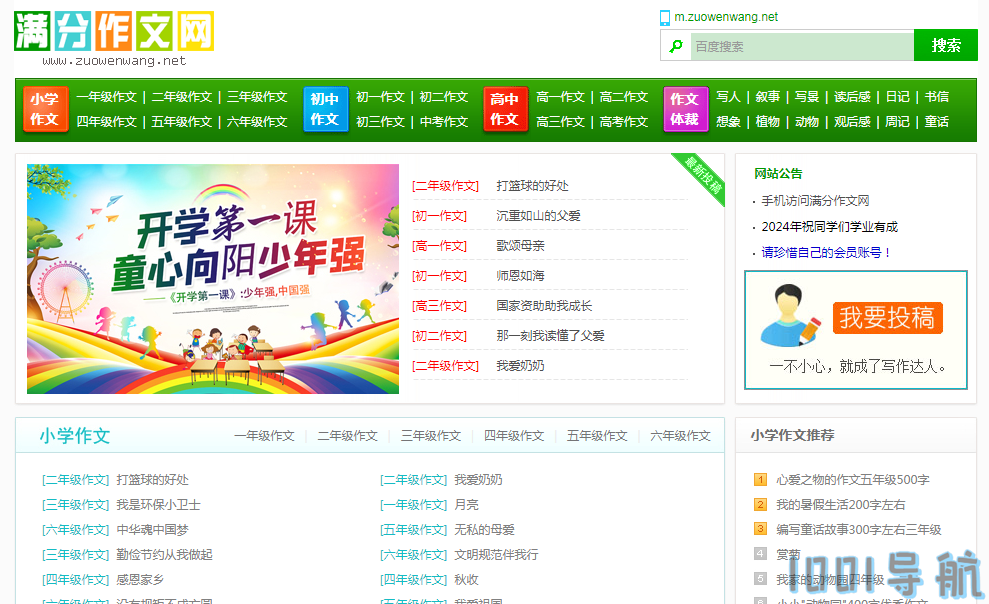This screenshot has height=604, width=989.
Task: Open the article 沉重如山的父爱
Action: coord(538,216)
